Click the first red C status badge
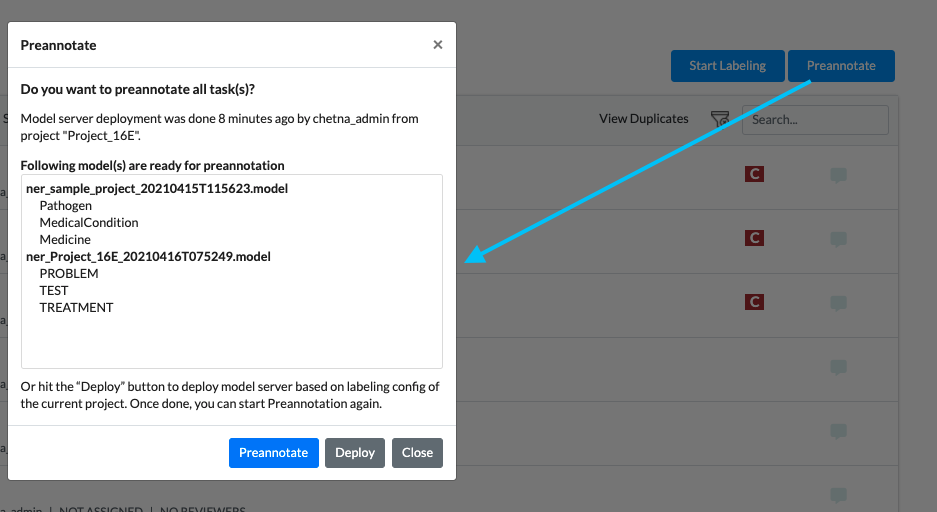 (x=754, y=174)
